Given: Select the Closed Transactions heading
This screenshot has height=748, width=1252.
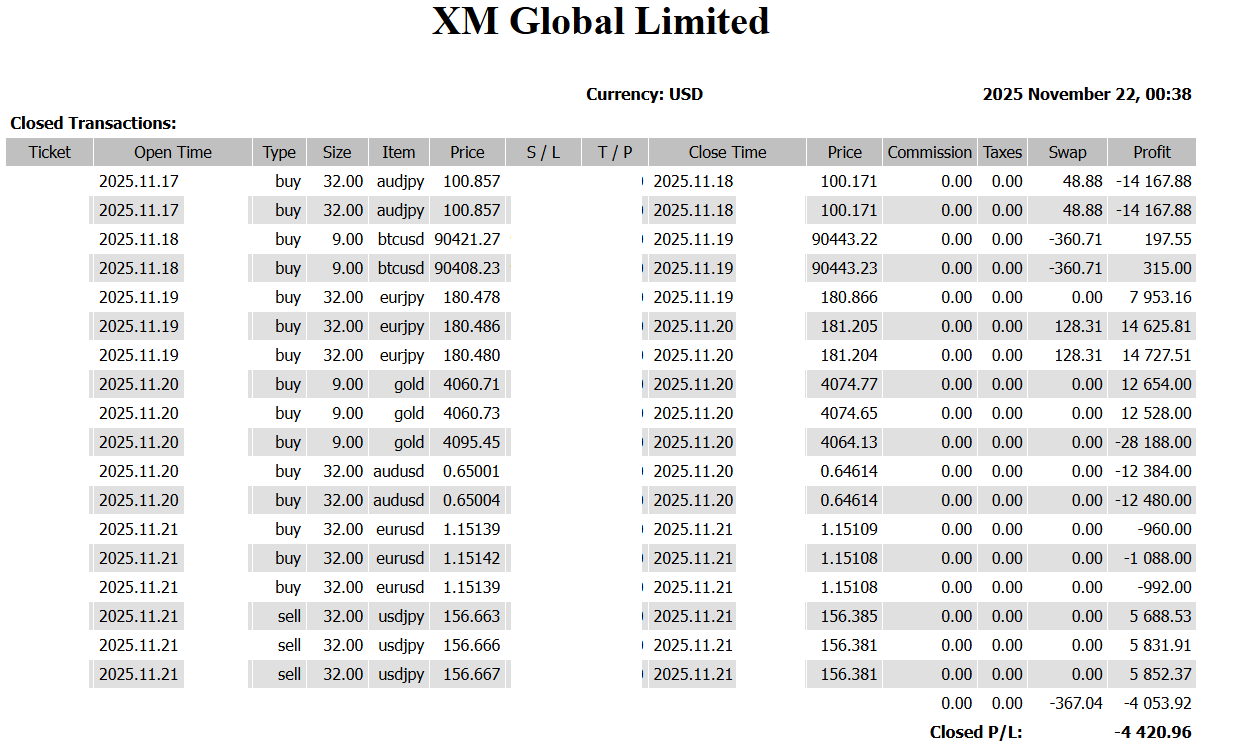Looking at the screenshot, I should (93, 123).
